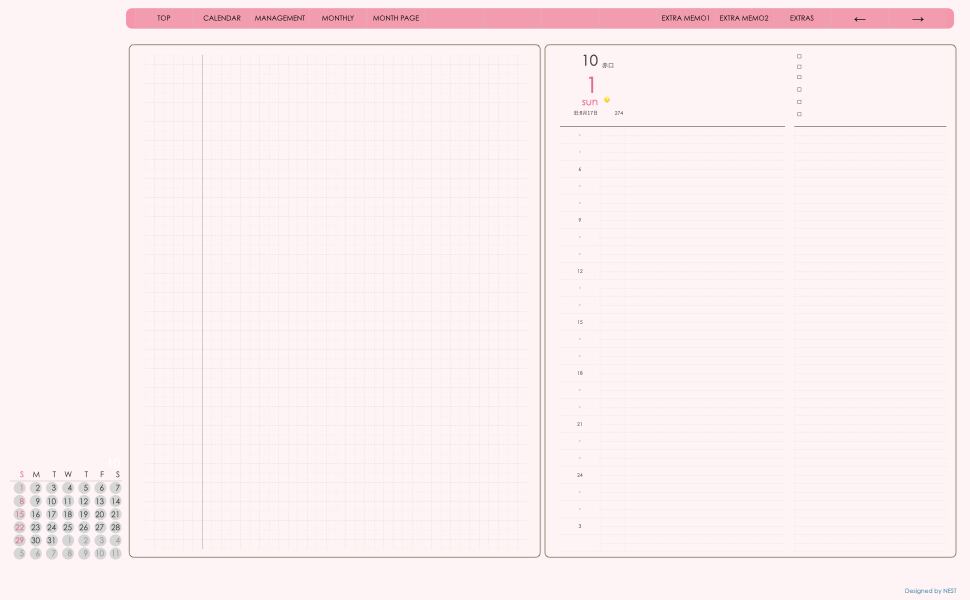Tick the second to-do checkbox

[x=799, y=67]
